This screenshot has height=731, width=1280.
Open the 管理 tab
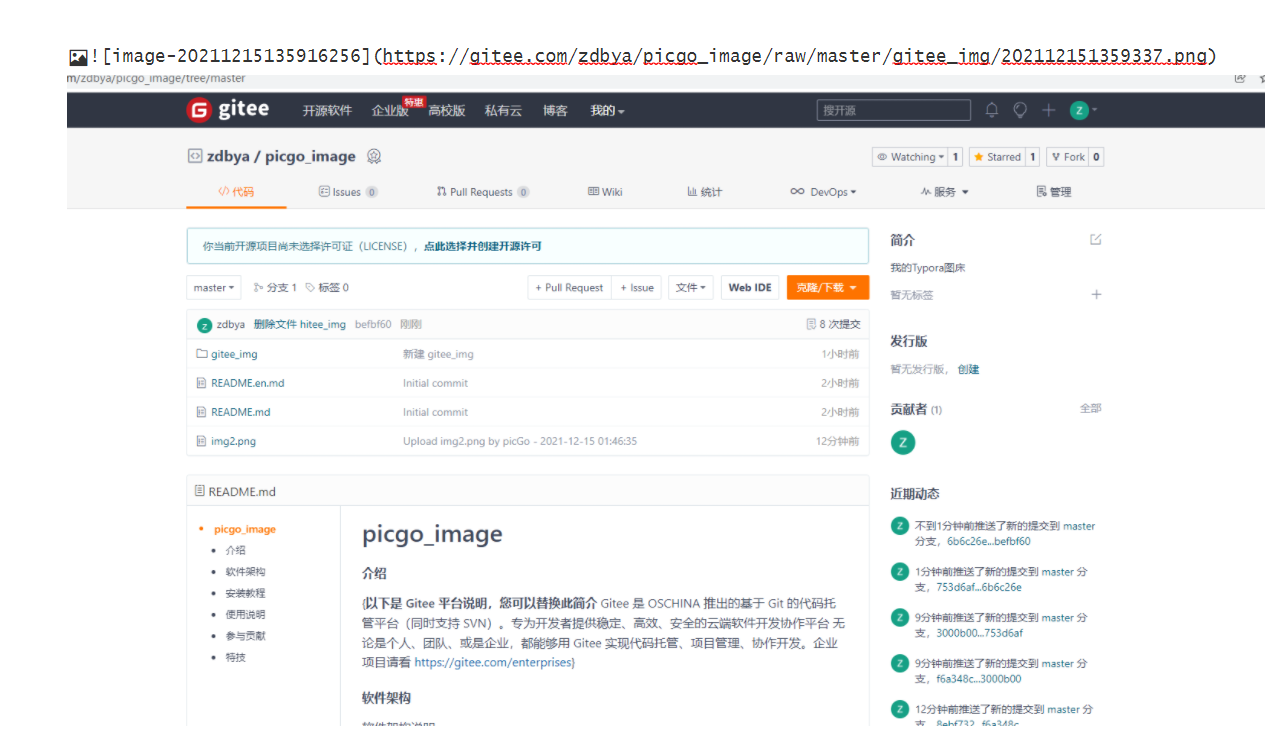coord(1054,192)
